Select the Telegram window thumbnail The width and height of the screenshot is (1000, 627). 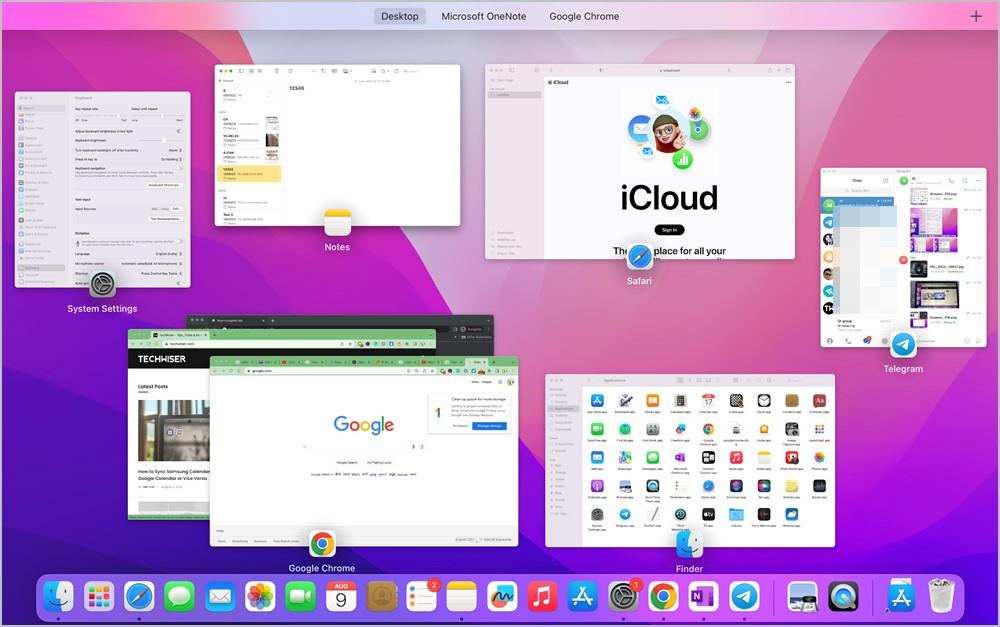[903, 257]
